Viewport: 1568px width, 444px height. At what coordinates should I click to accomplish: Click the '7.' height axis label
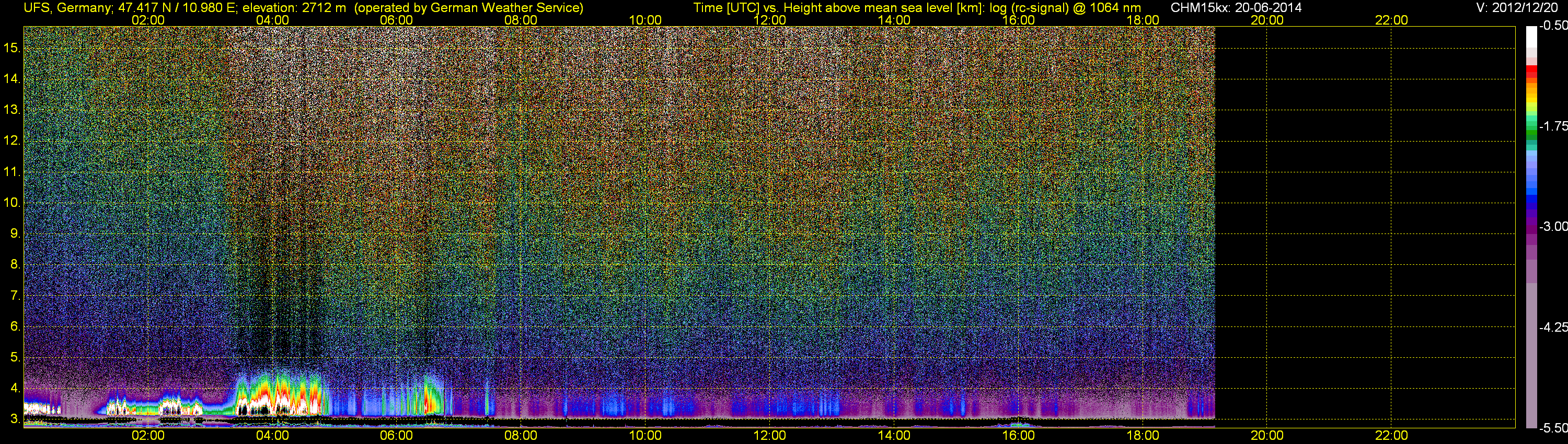(15, 296)
